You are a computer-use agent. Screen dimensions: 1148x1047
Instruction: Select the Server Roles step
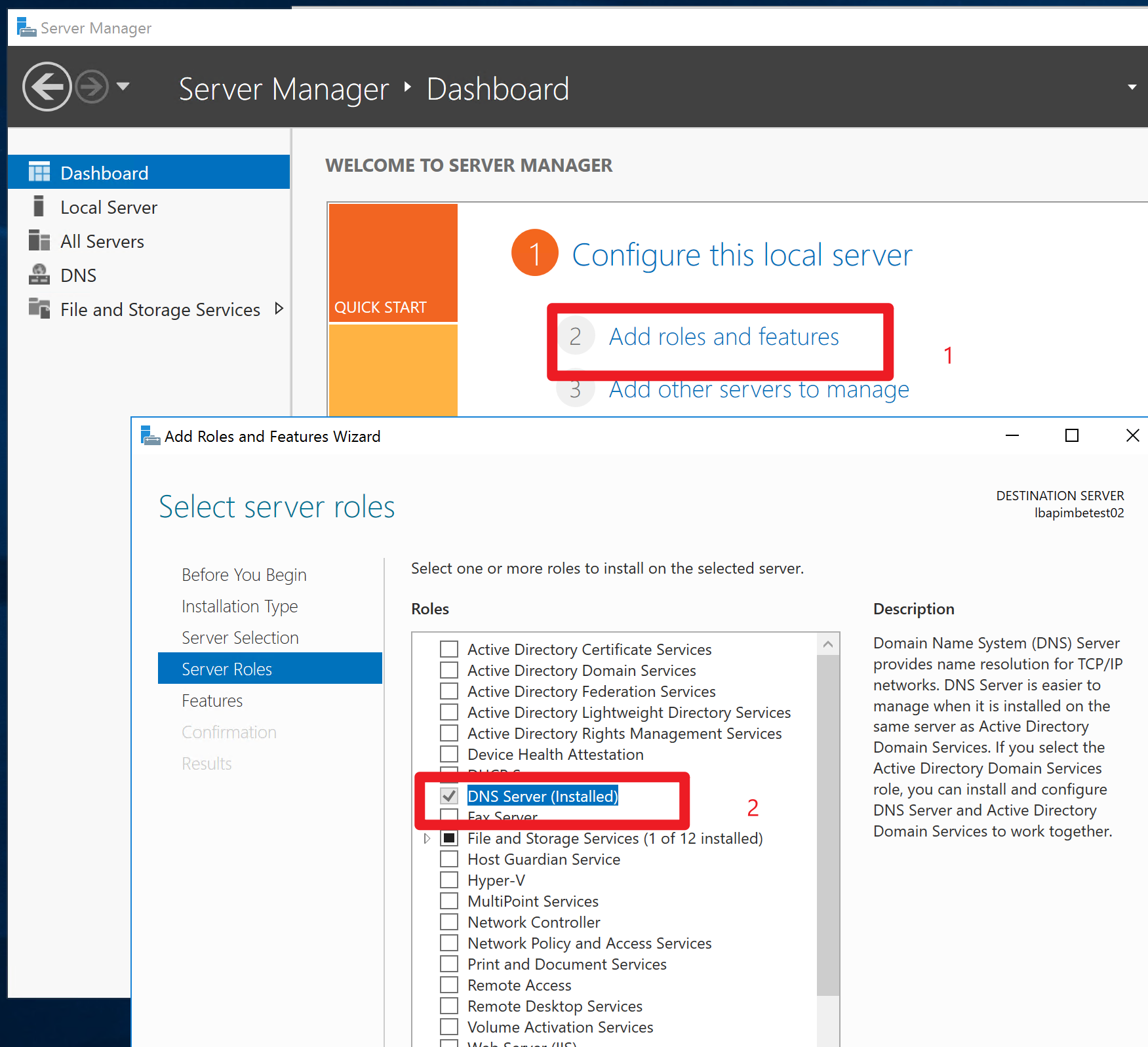[x=270, y=669]
